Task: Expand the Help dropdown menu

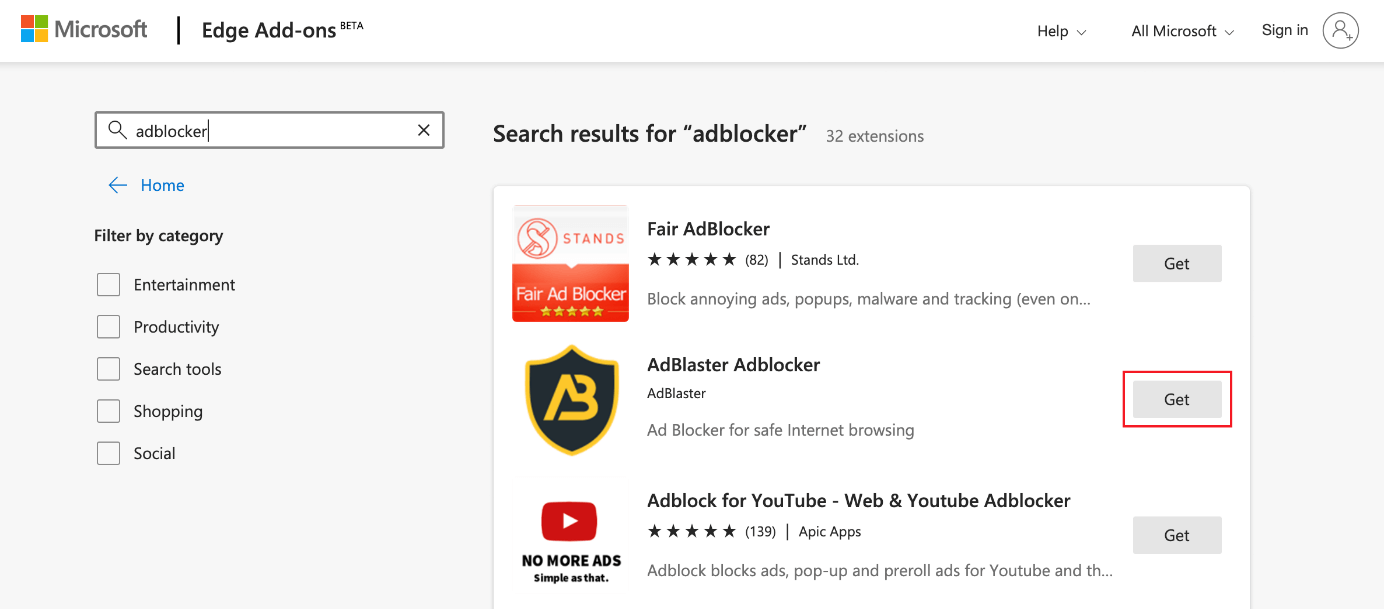Action: point(1062,31)
